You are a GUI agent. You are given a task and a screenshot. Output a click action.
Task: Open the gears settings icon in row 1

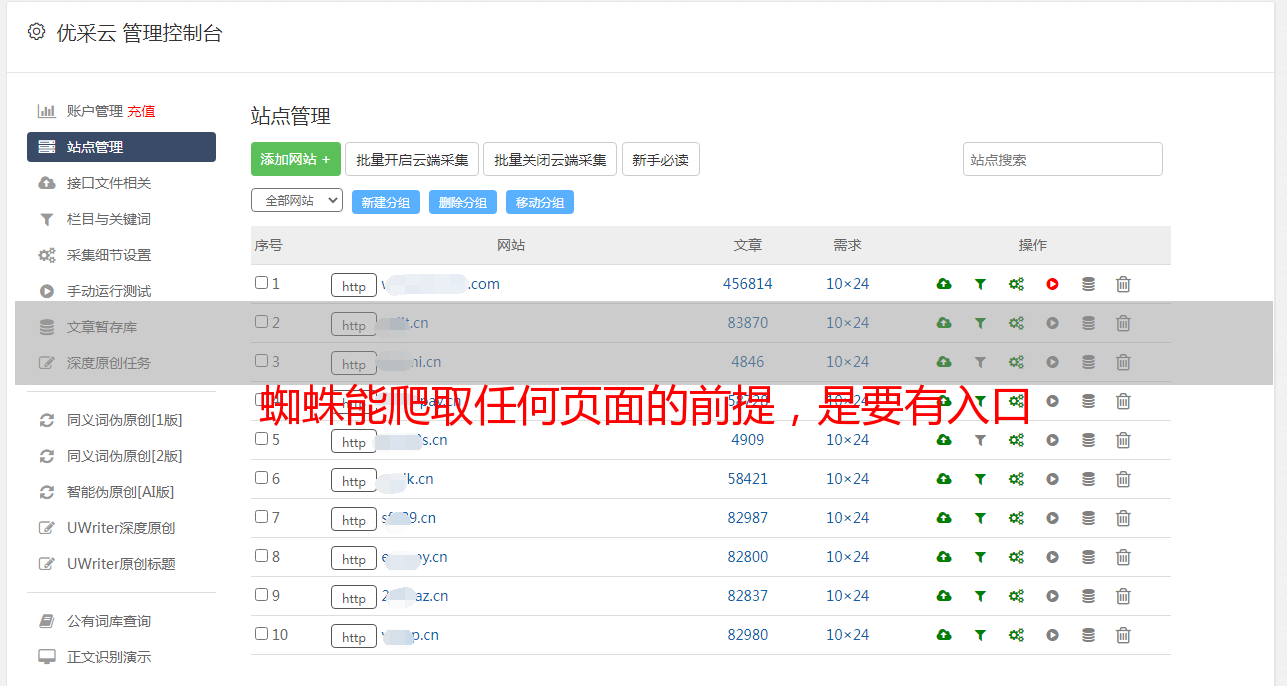(x=1016, y=284)
